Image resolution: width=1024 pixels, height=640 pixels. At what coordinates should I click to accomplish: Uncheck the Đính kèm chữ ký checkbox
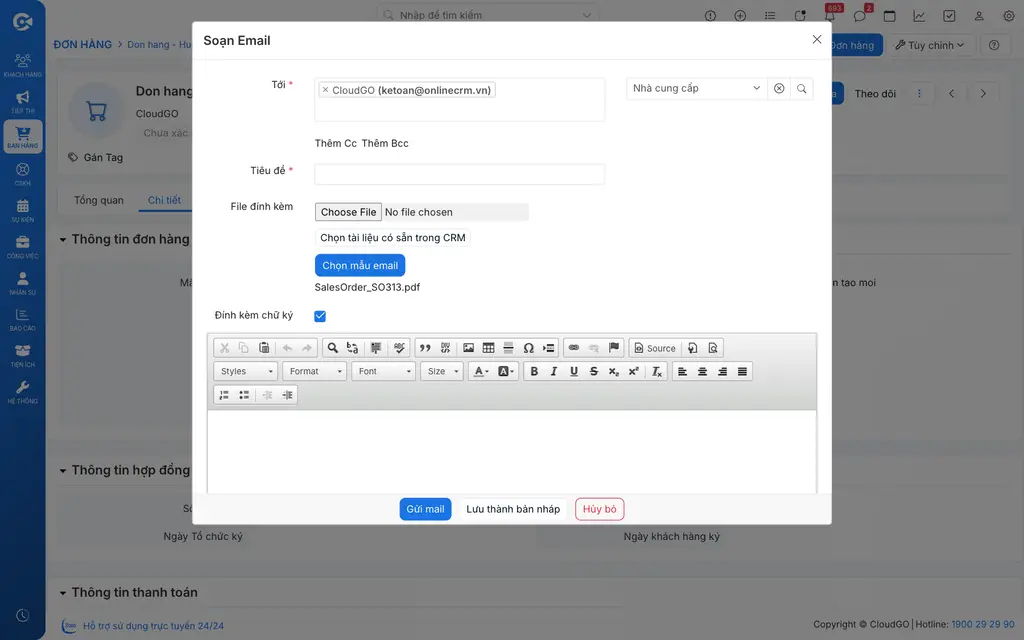click(x=320, y=316)
